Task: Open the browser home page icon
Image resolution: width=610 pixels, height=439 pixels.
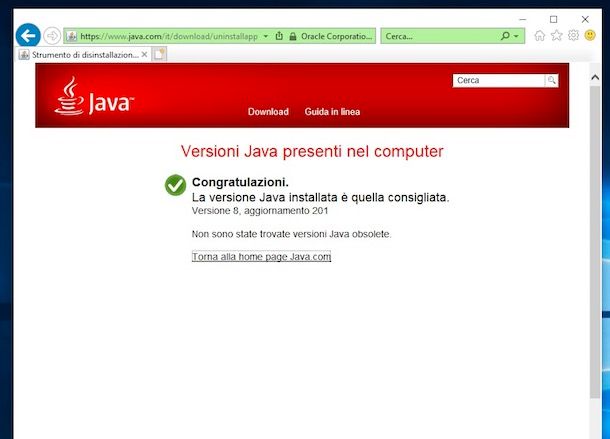Action: (x=540, y=36)
